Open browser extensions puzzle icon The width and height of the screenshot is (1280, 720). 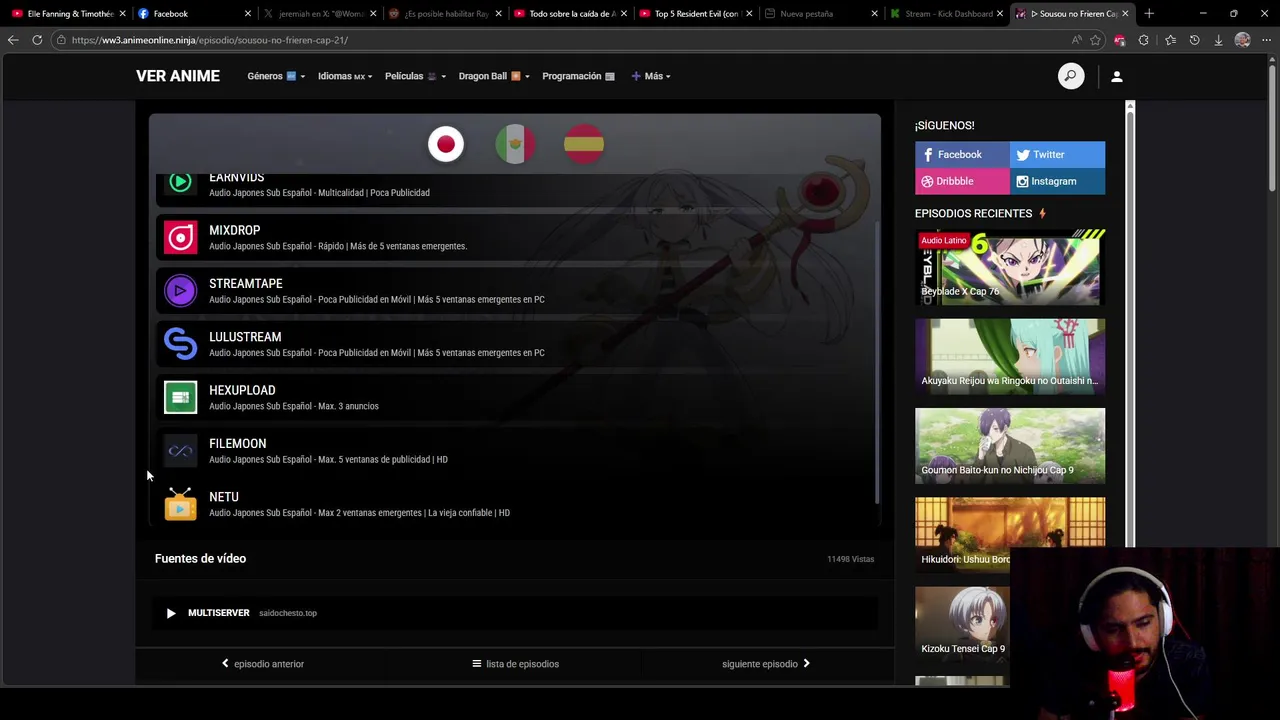point(1144,40)
